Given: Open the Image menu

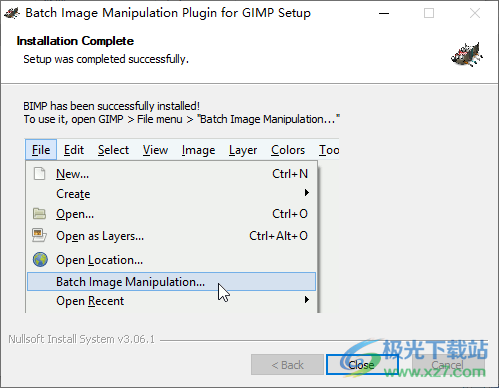Looking at the screenshot, I should tap(198, 150).
